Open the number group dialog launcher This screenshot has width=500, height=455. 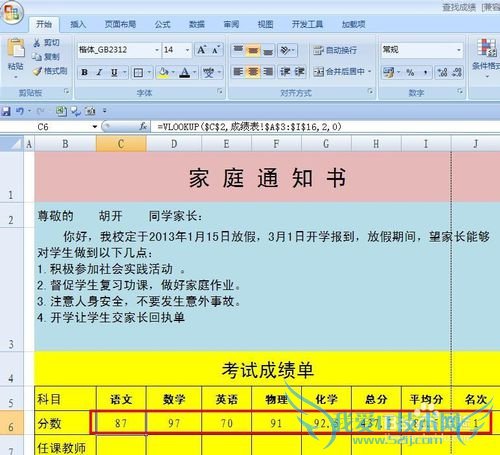click(460, 91)
